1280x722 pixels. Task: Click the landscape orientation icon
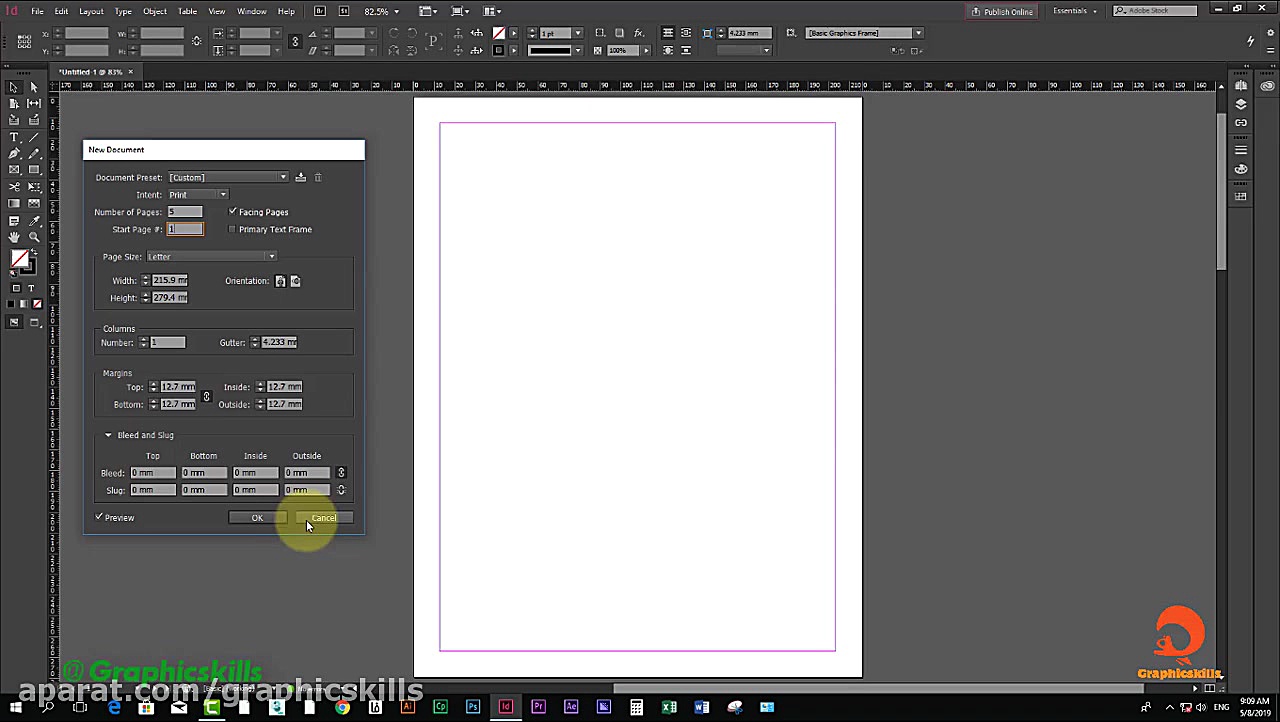[295, 281]
